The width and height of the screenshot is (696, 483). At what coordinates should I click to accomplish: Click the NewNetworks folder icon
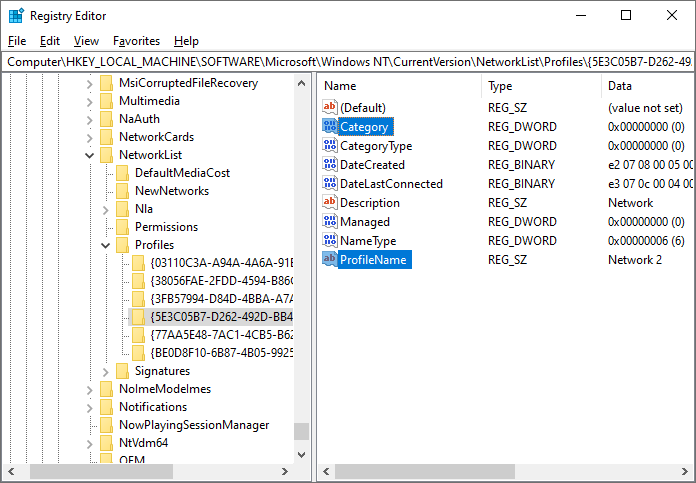click(x=123, y=191)
